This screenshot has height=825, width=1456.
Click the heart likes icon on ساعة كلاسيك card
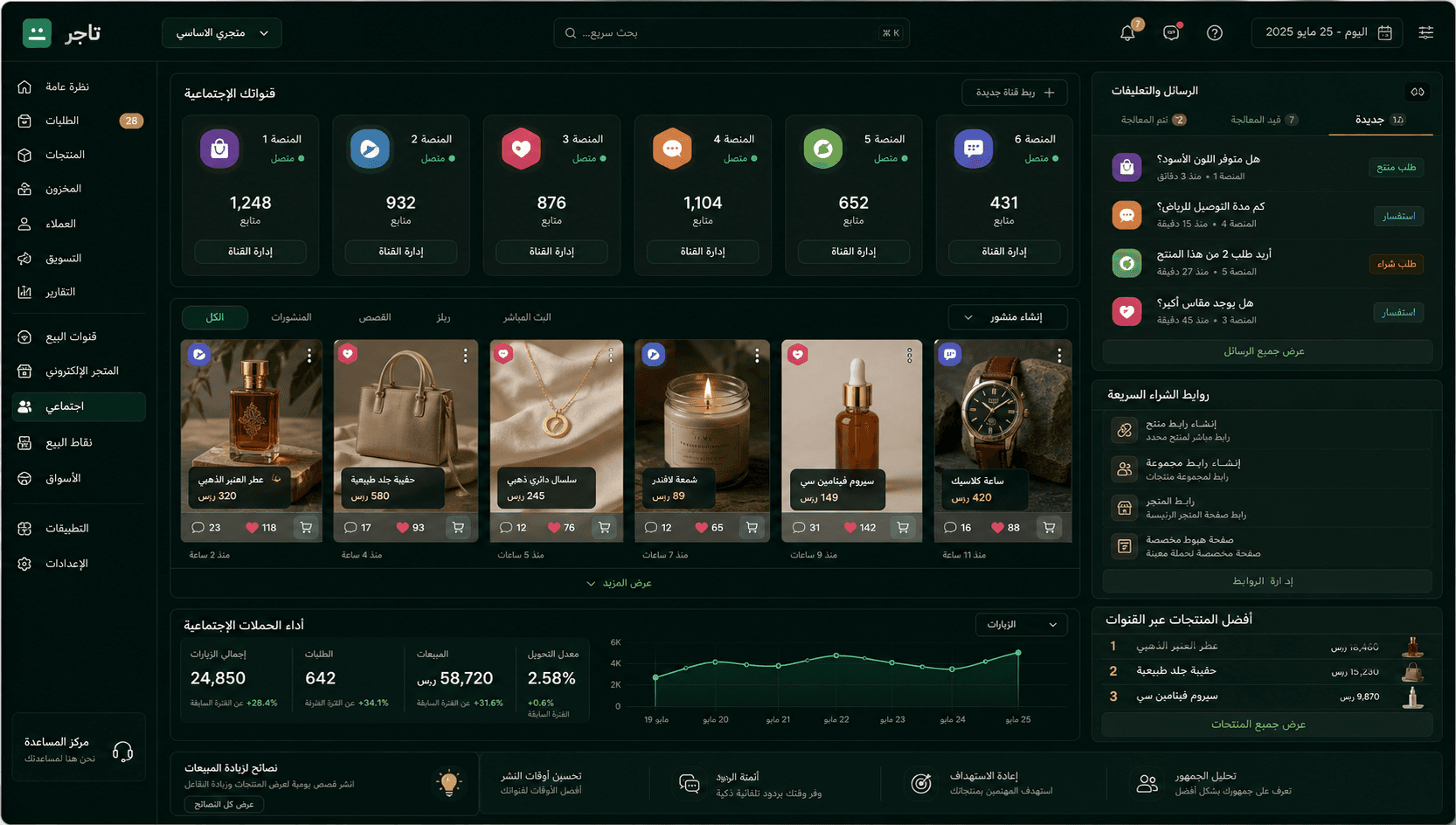997,528
